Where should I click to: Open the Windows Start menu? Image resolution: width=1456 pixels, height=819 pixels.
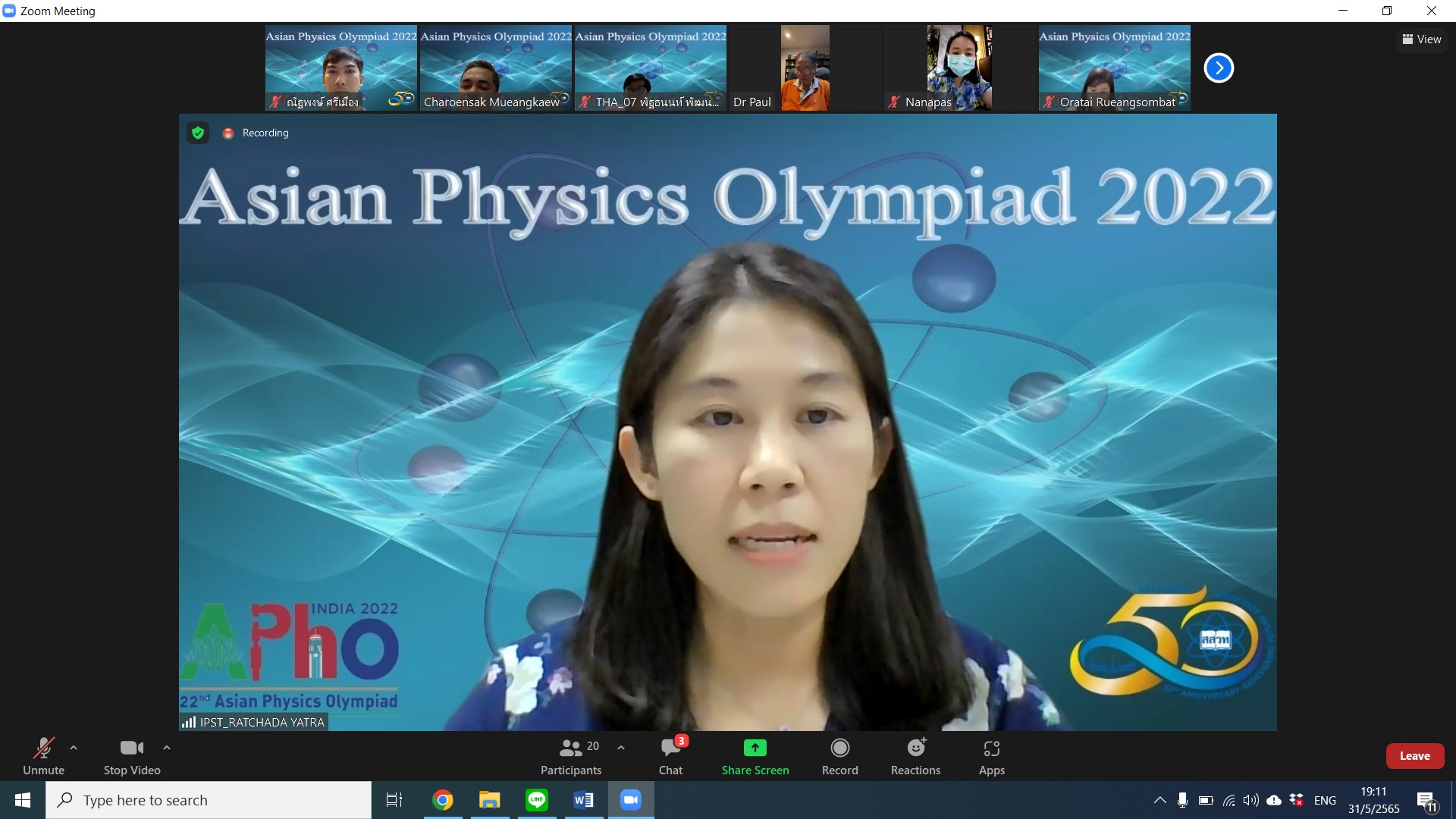[23, 800]
